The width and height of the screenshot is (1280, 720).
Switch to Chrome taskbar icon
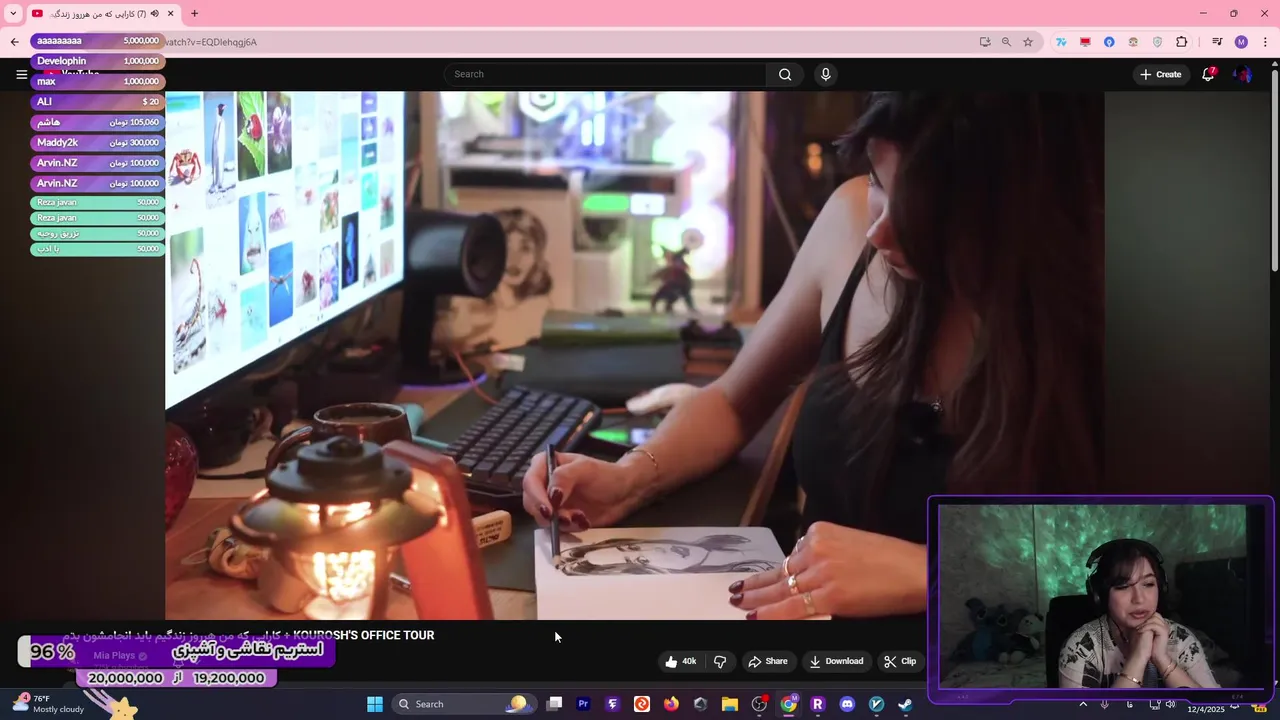[789, 704]
